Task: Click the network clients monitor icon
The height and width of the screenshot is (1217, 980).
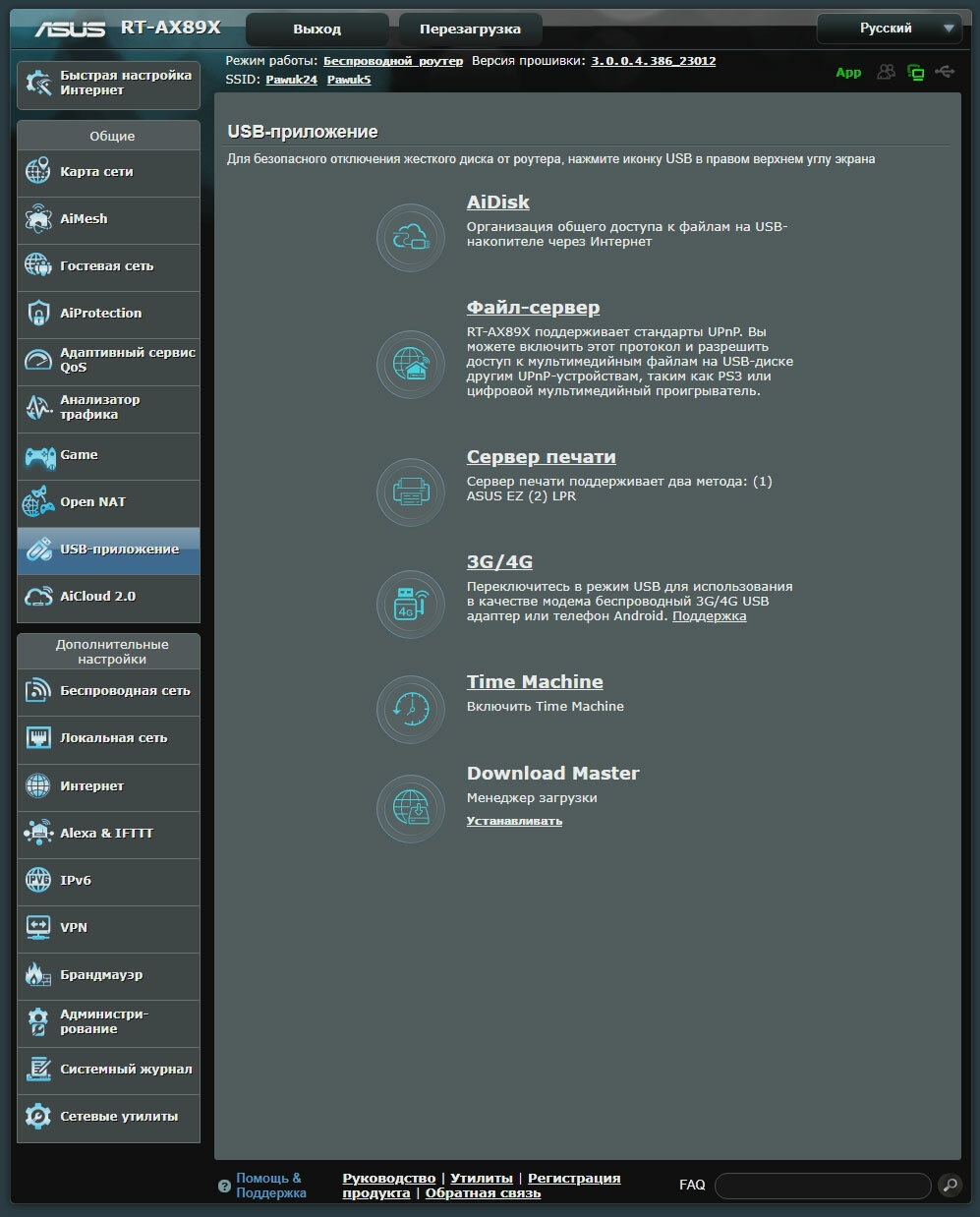Action: (x=916, y=72)
